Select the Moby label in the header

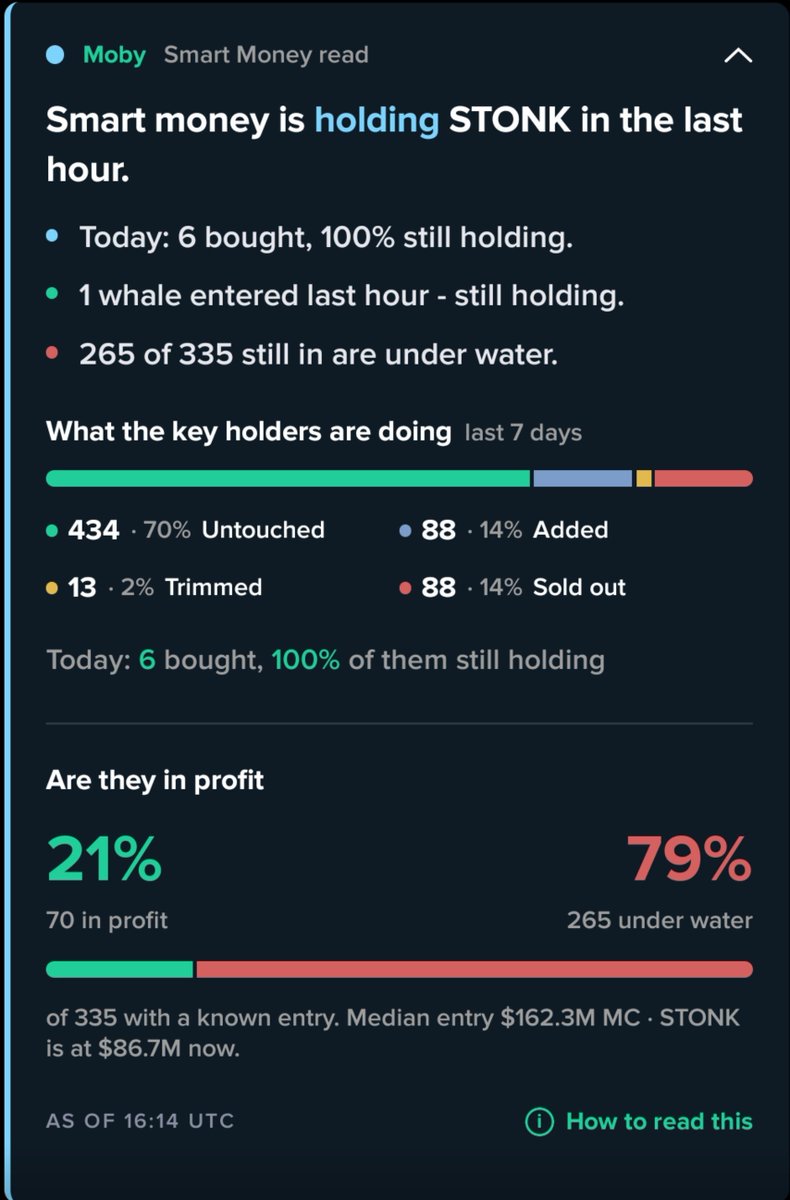point(114,55)
